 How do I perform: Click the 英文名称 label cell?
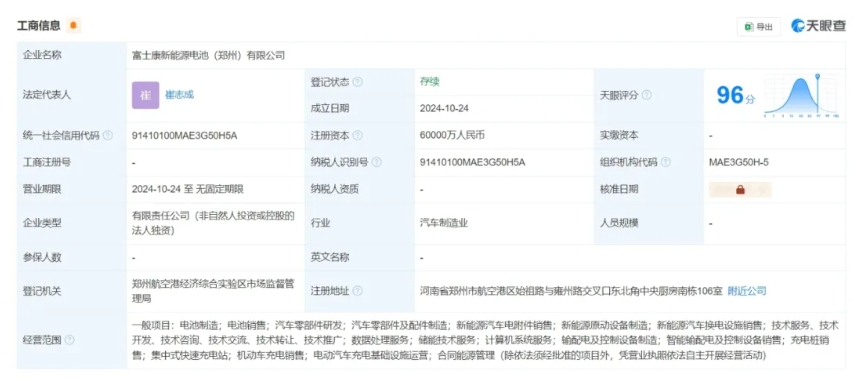pos(360,257)
